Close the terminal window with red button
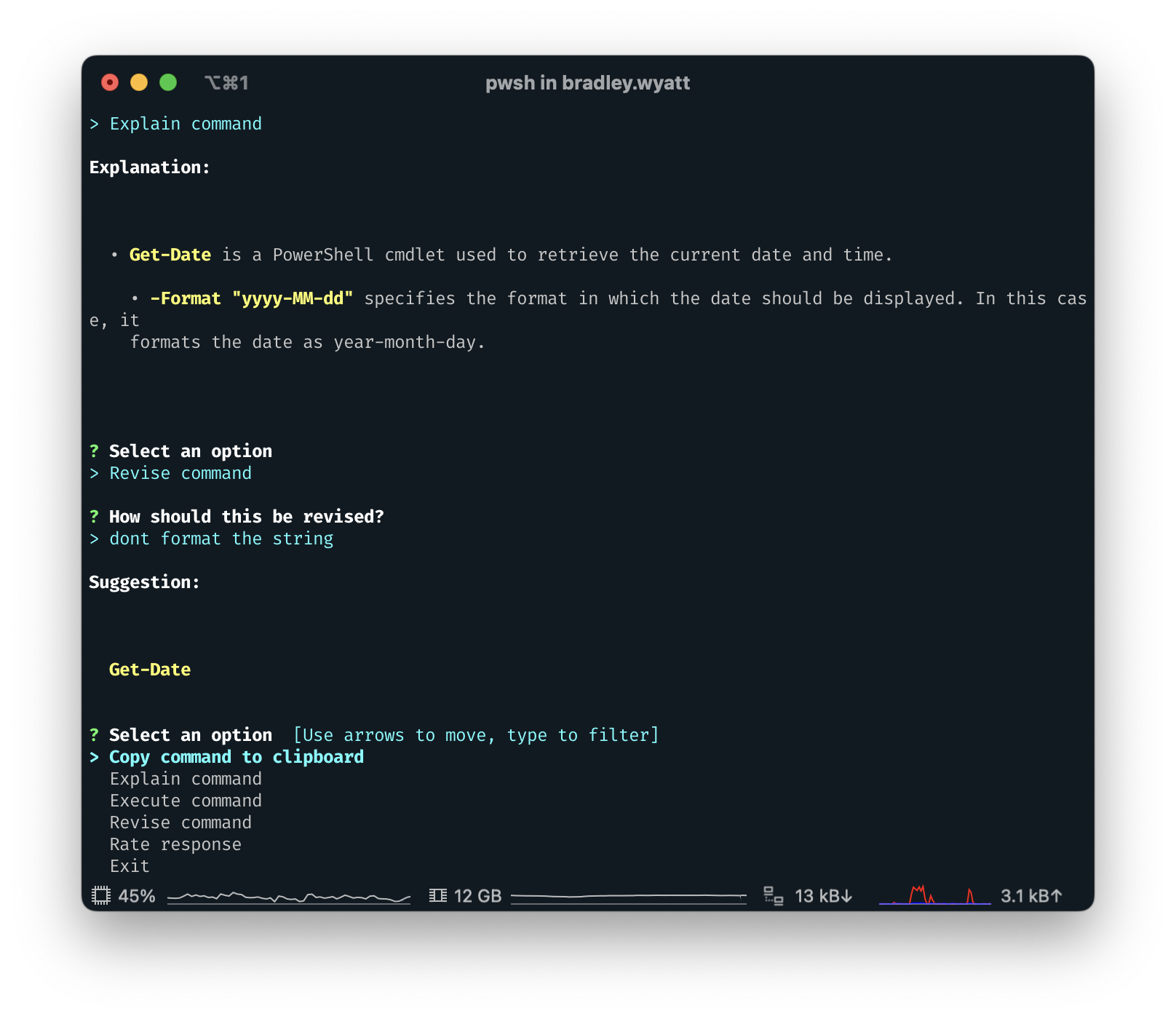1176x1019 pixels. click(x=110, y=82)
